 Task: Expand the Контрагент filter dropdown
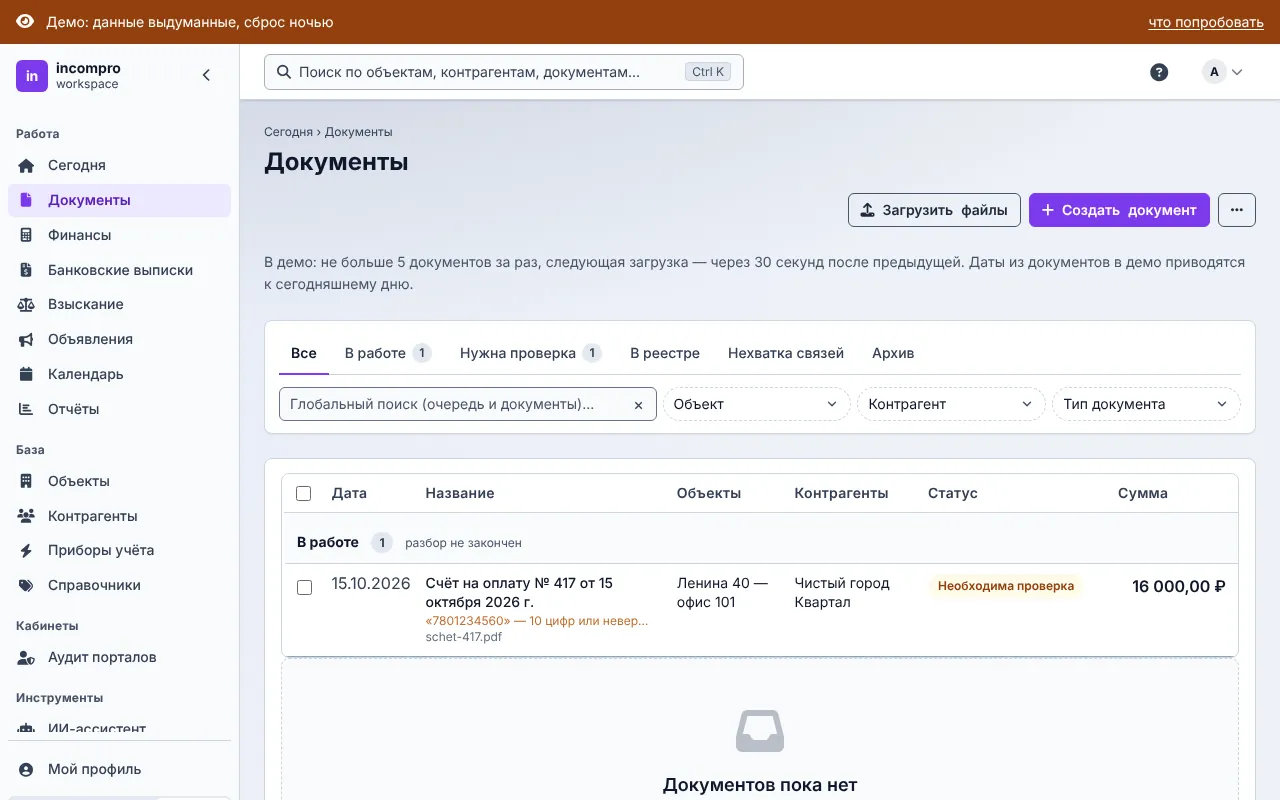[951, 404]
